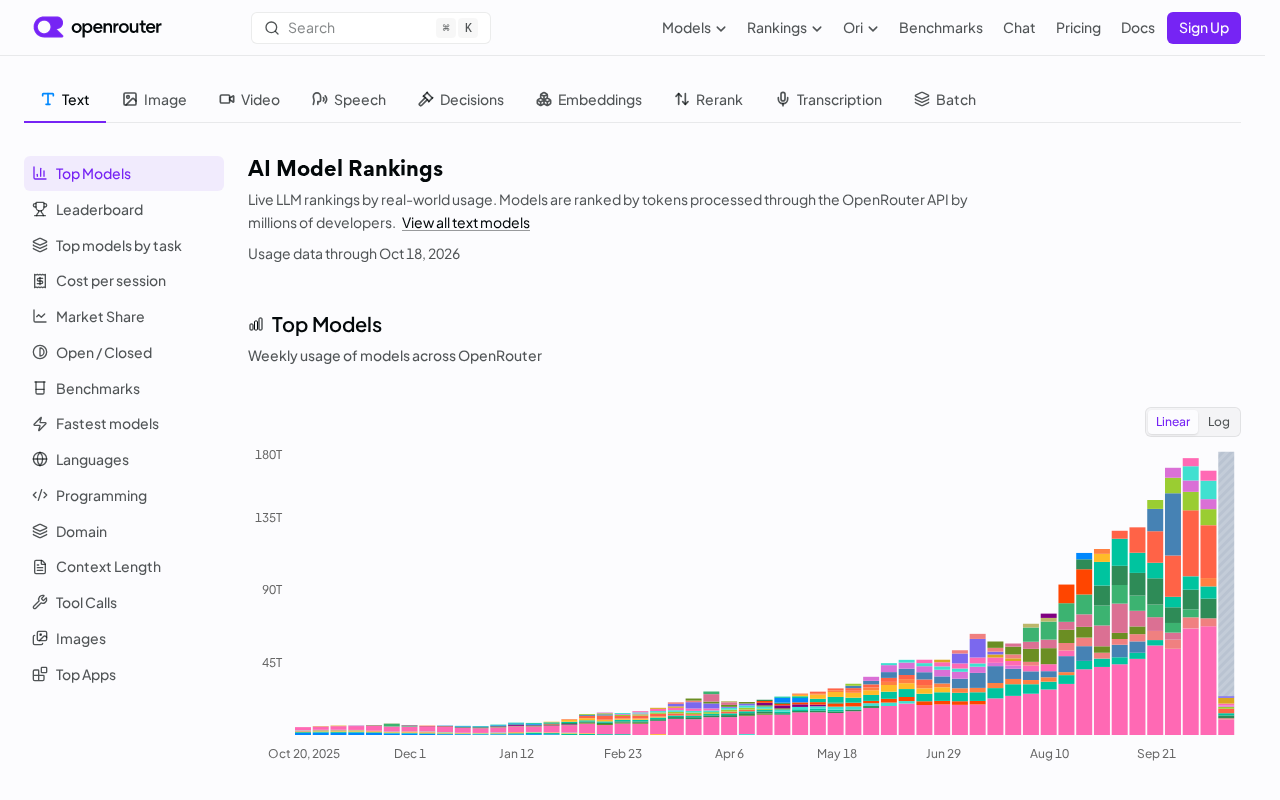Image resolution: width=1280 pixels, height=800 pixels.
Task: Click the Benchmarks sidebar item
Action: [x=124, y=388]
